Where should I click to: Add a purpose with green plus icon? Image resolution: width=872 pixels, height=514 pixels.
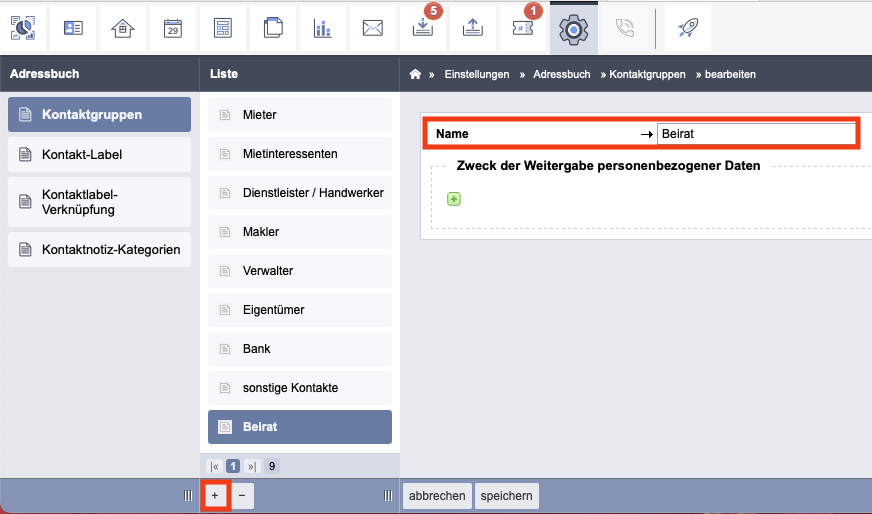coord(454,199)
